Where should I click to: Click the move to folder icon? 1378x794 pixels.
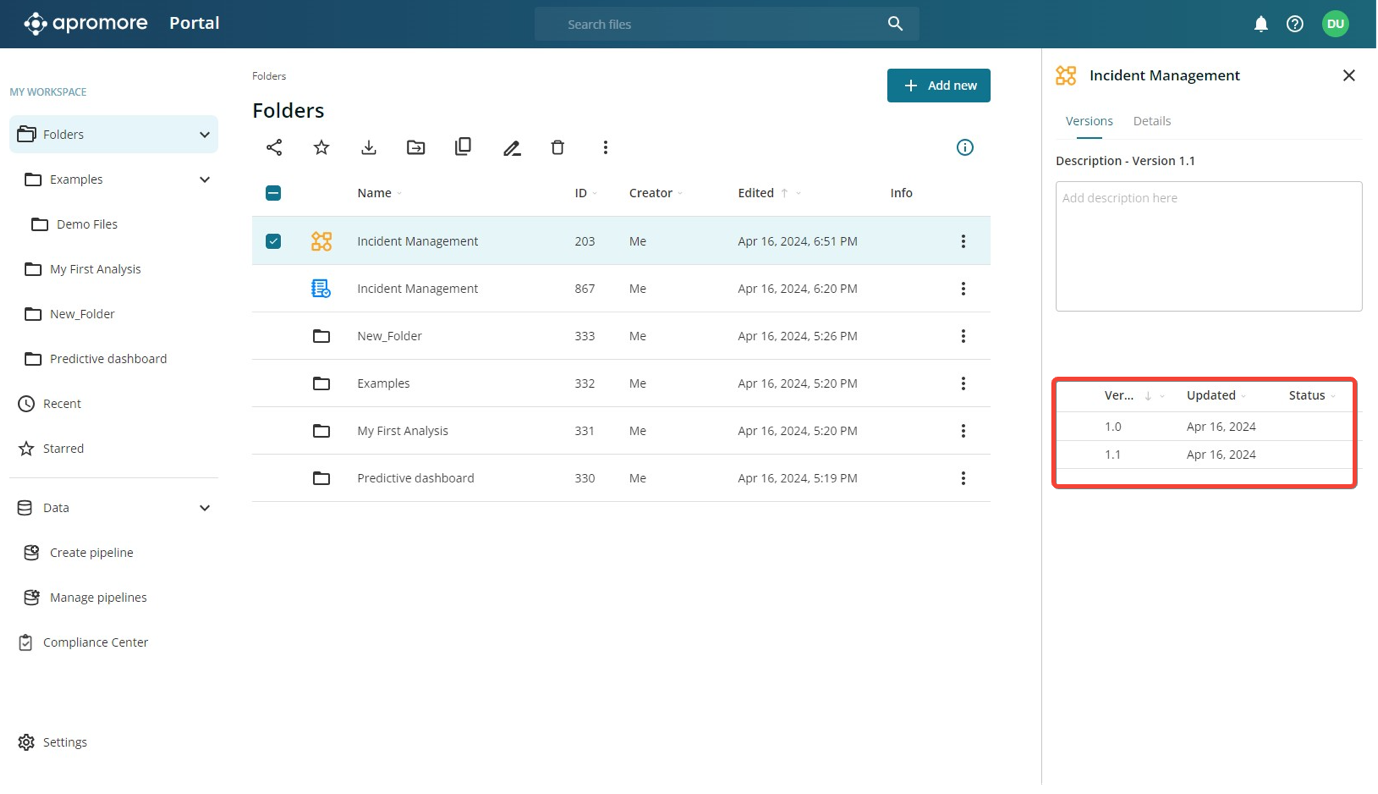point(416,147)
